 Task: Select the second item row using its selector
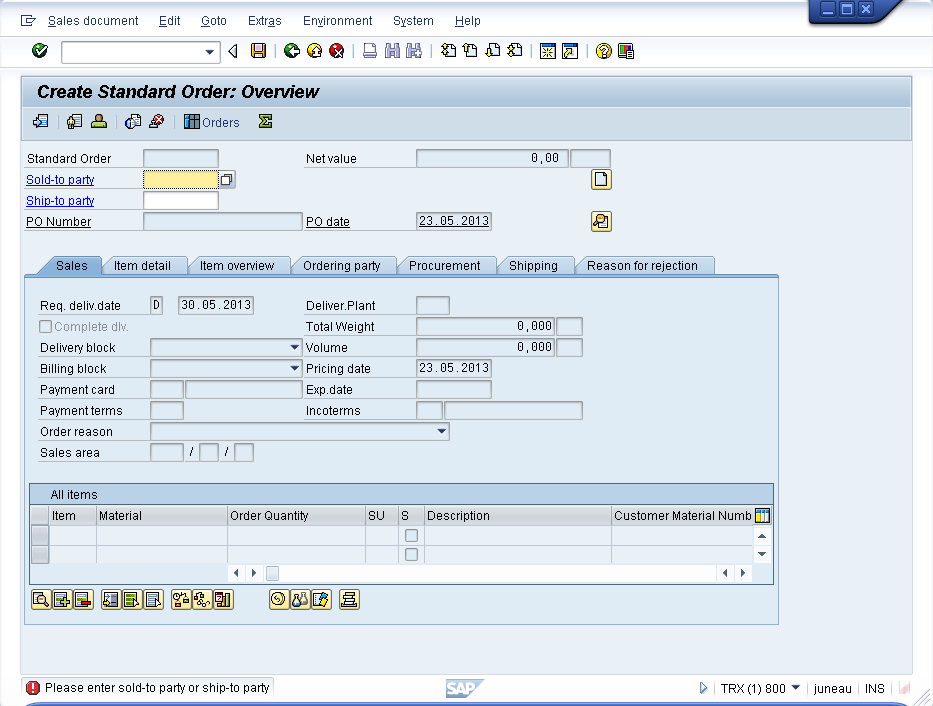40,554
